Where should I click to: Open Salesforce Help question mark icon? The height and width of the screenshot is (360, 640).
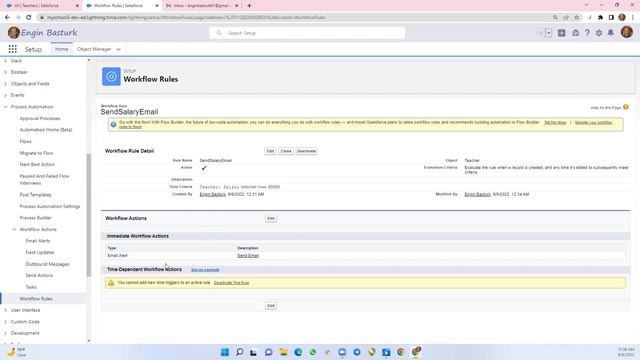pyautogui.click(x=587, y=33)
